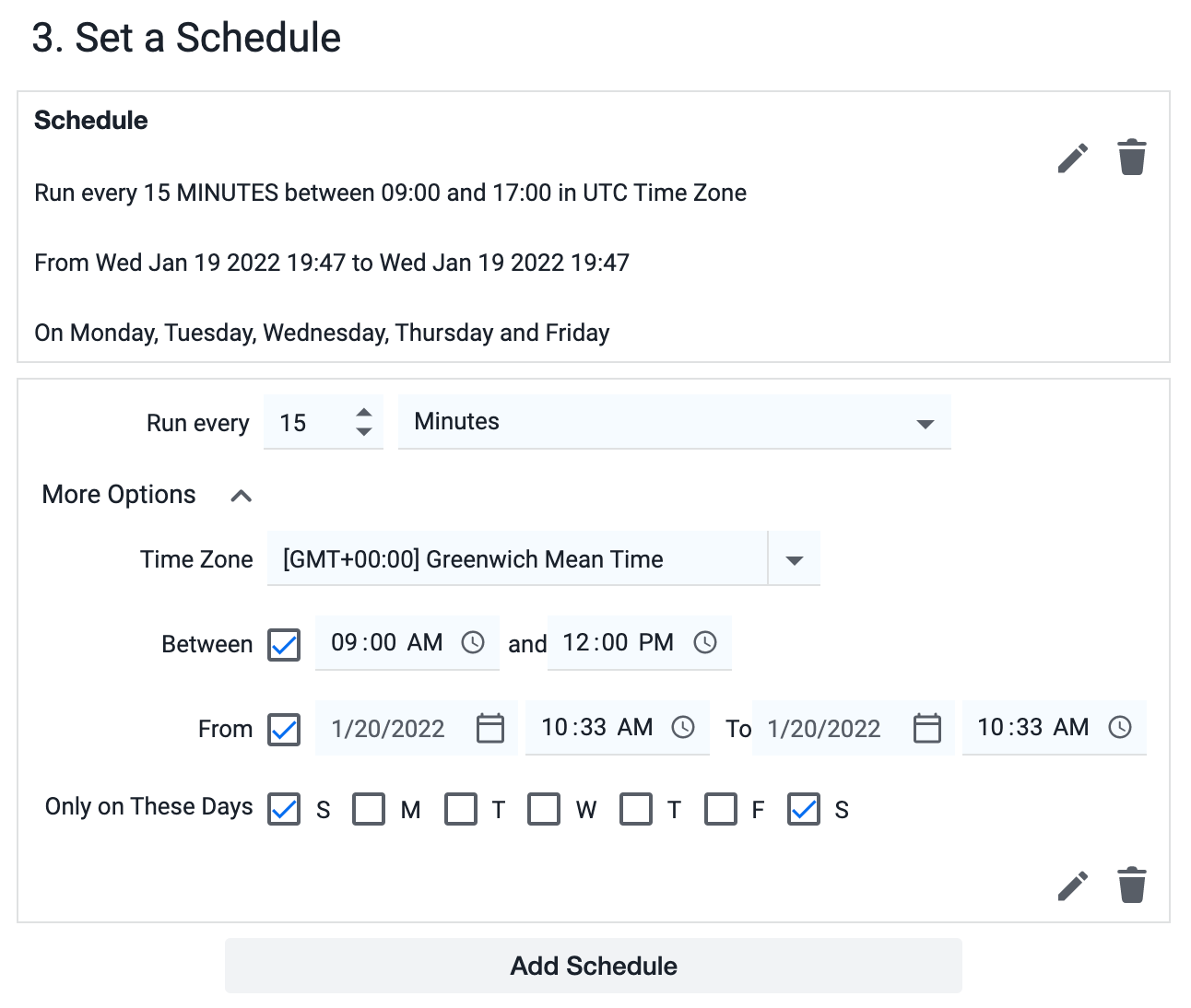The height and width of the screenshot is (1008, 1191).
Task: Click the Add Schedule button
Action: [594, 966]
